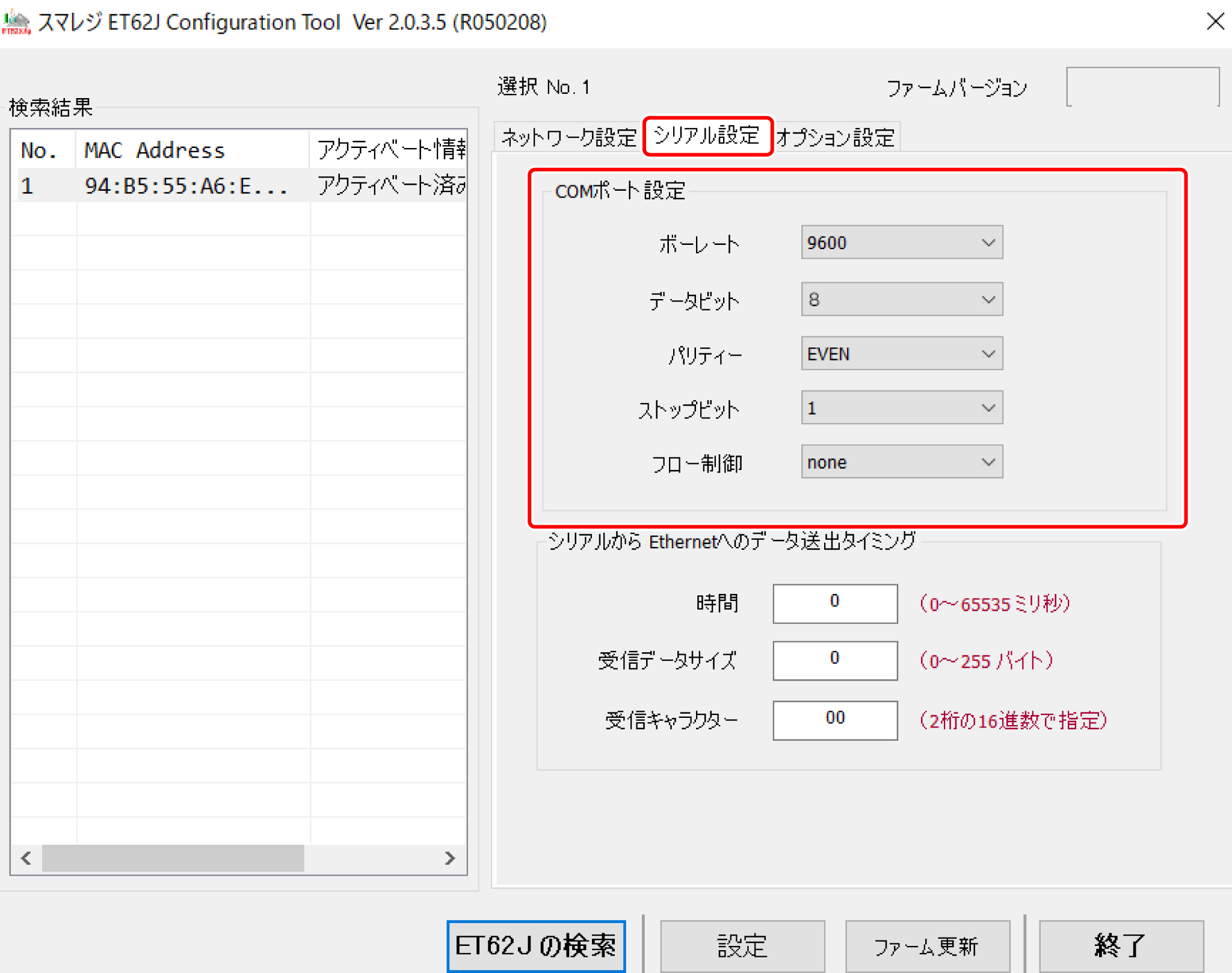Select device row 1 in search results
Screen dimensions: 1232x973
pos(180,186)
